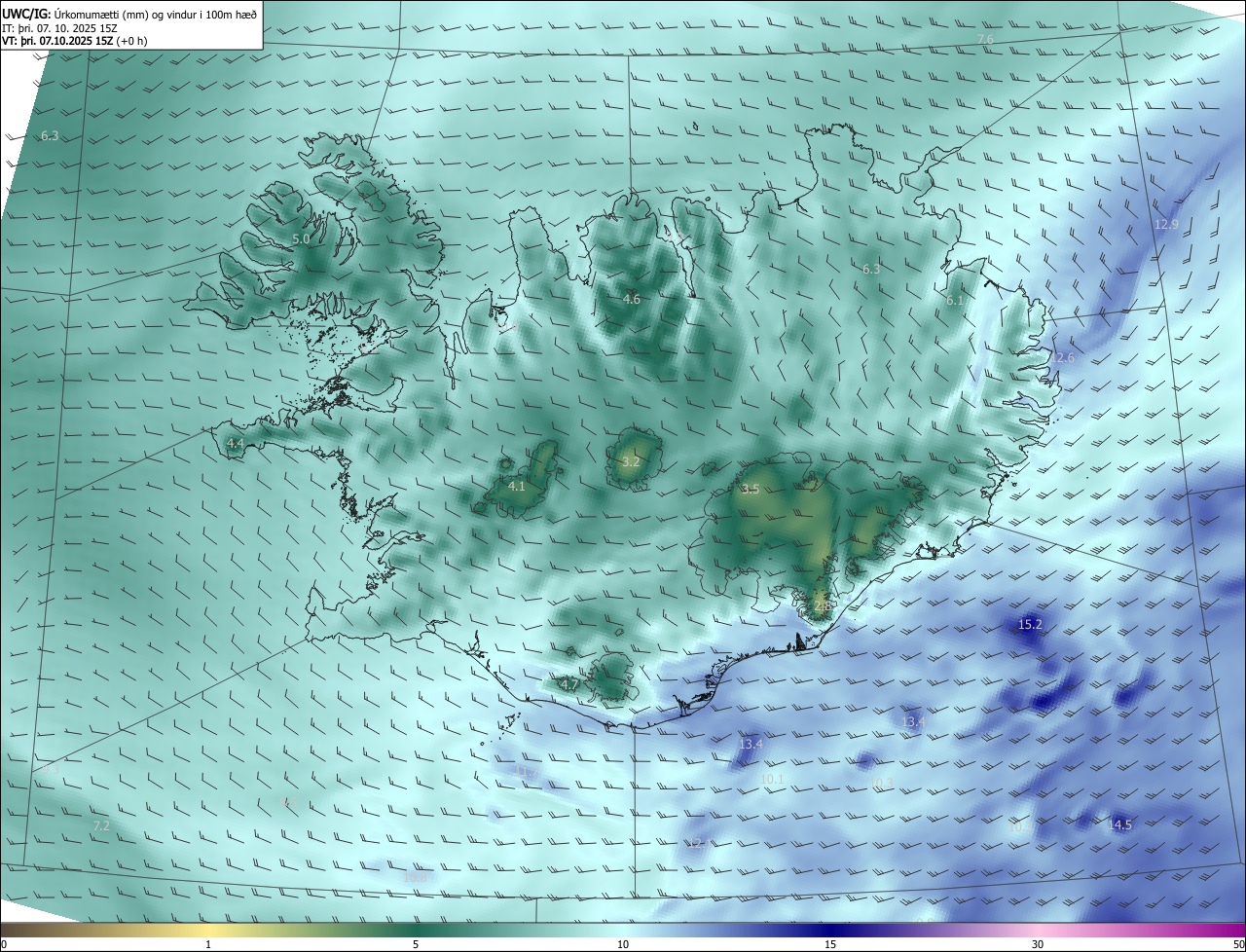Click the 15.2 value on the map
Screen dimensions: 1246x952
pos(1030,624)
